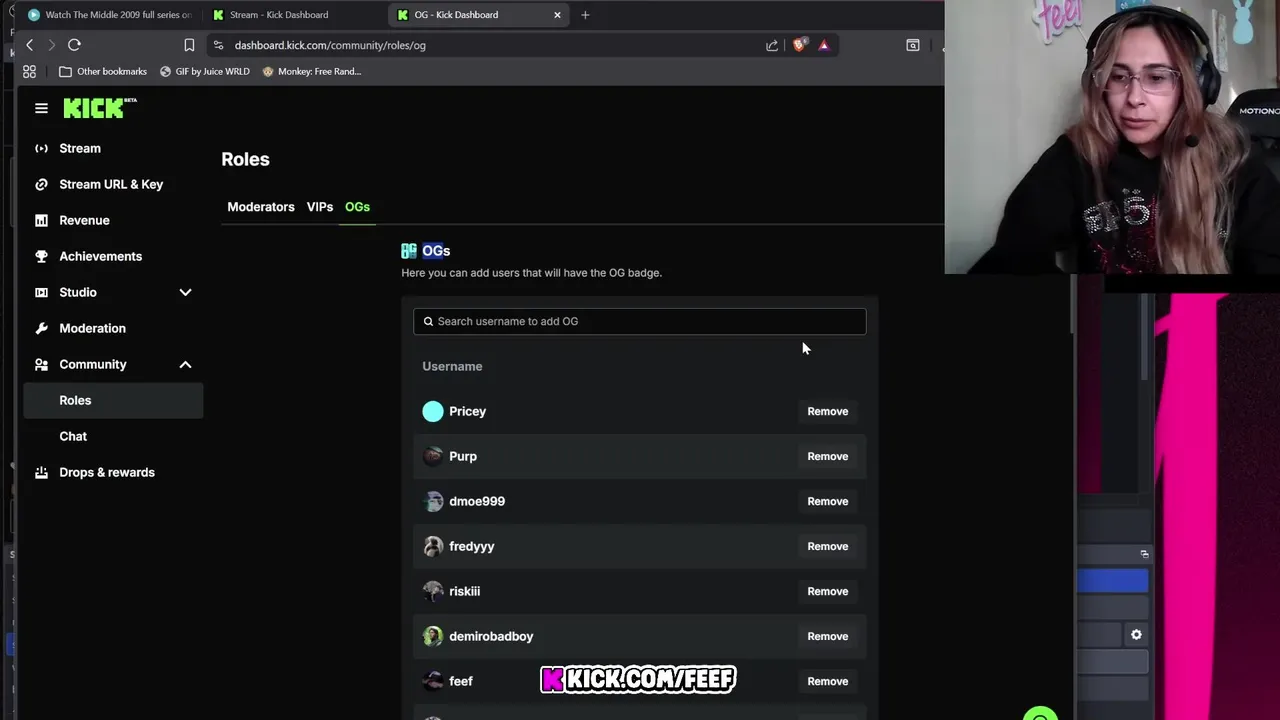1280x720 pixels.
Task: Click the Brave shields icon in address bar
Action: (x=799, y=45)
